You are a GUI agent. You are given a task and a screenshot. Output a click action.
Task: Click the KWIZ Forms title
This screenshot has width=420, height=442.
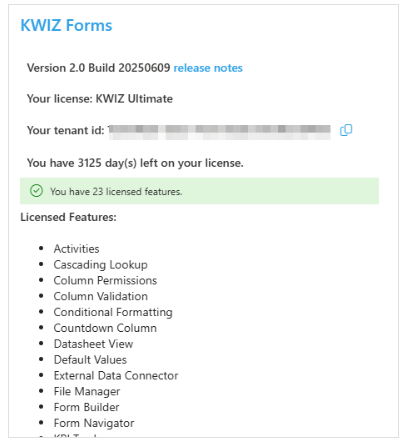tap(66, 25)
